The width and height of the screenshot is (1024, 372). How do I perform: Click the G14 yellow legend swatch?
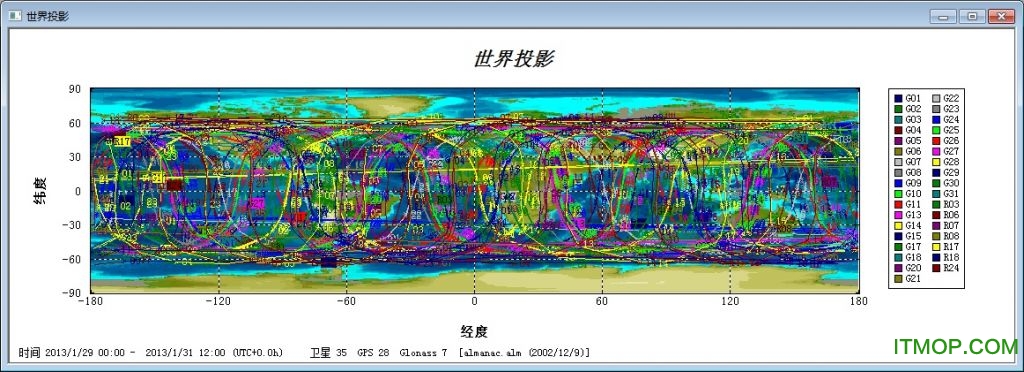click(898, 225)
